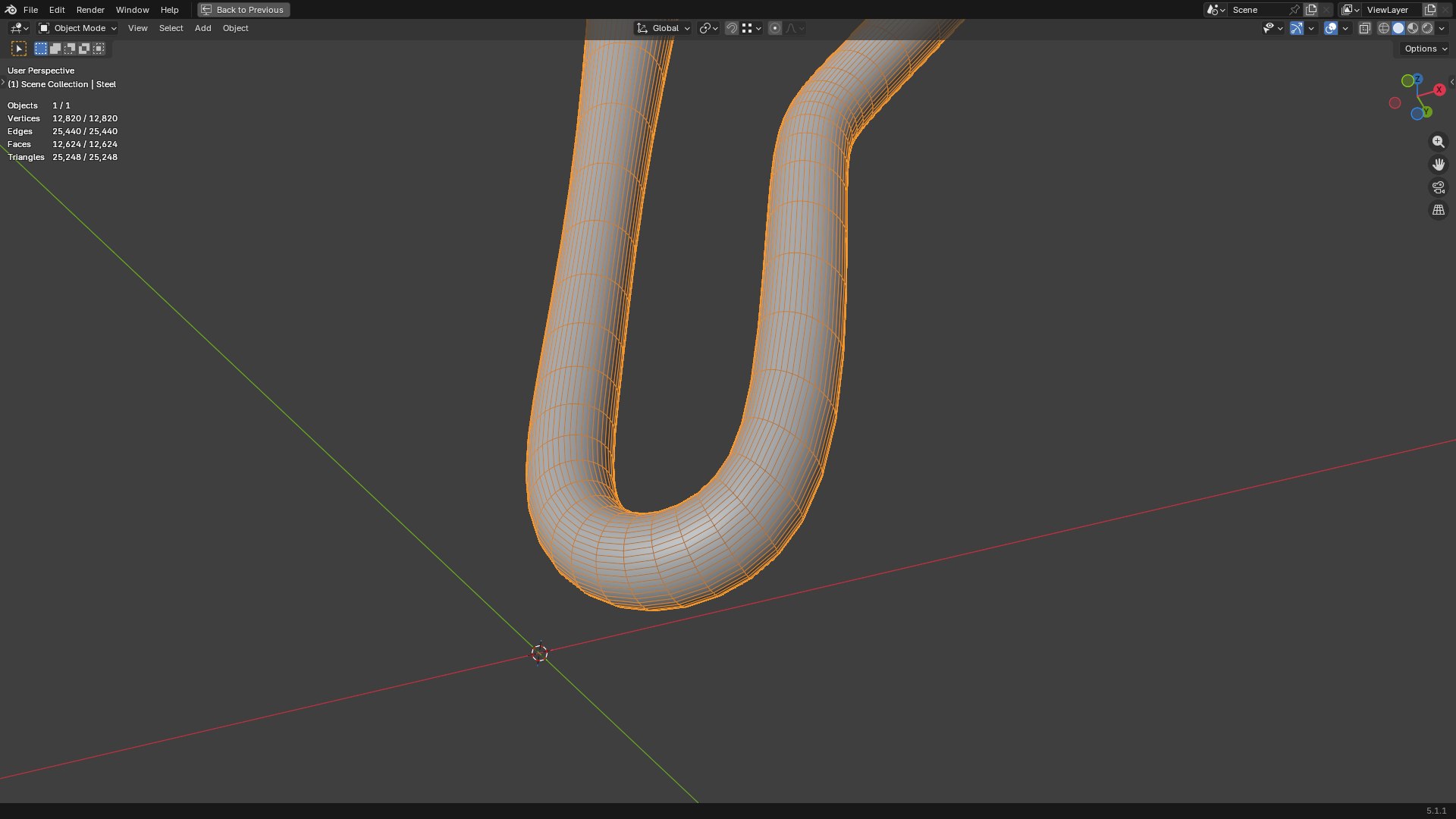Switch to wireframe shading
1456x819 pixels.
(1384, 28)
